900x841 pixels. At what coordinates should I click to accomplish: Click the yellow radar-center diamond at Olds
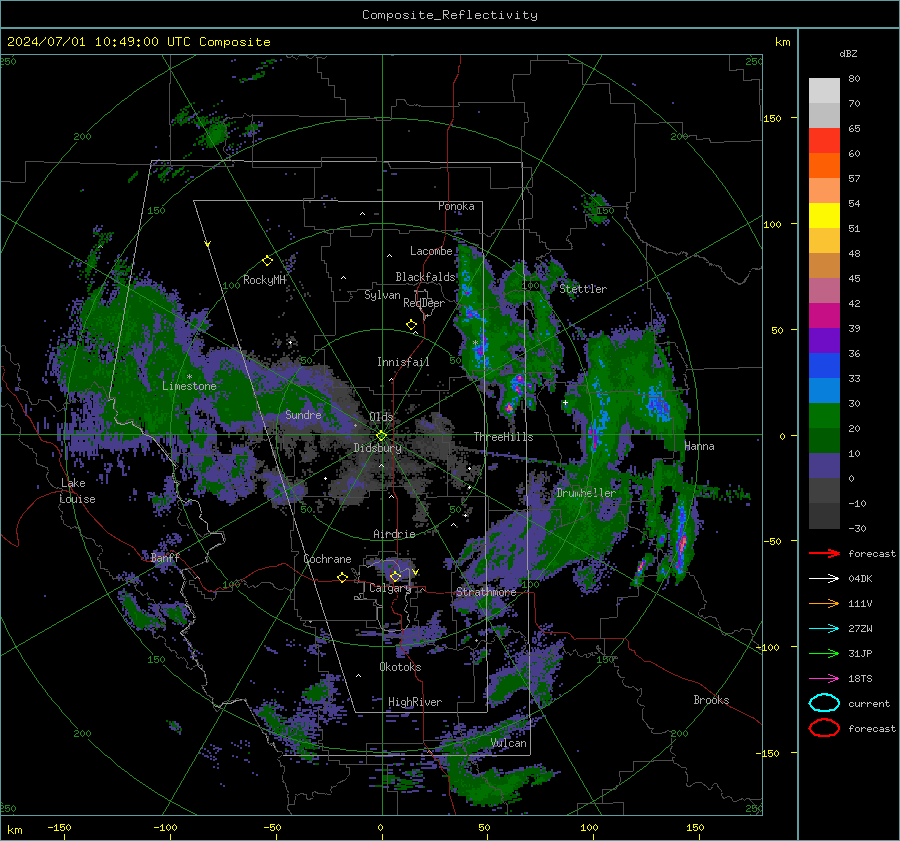click(x=381, y=436)
